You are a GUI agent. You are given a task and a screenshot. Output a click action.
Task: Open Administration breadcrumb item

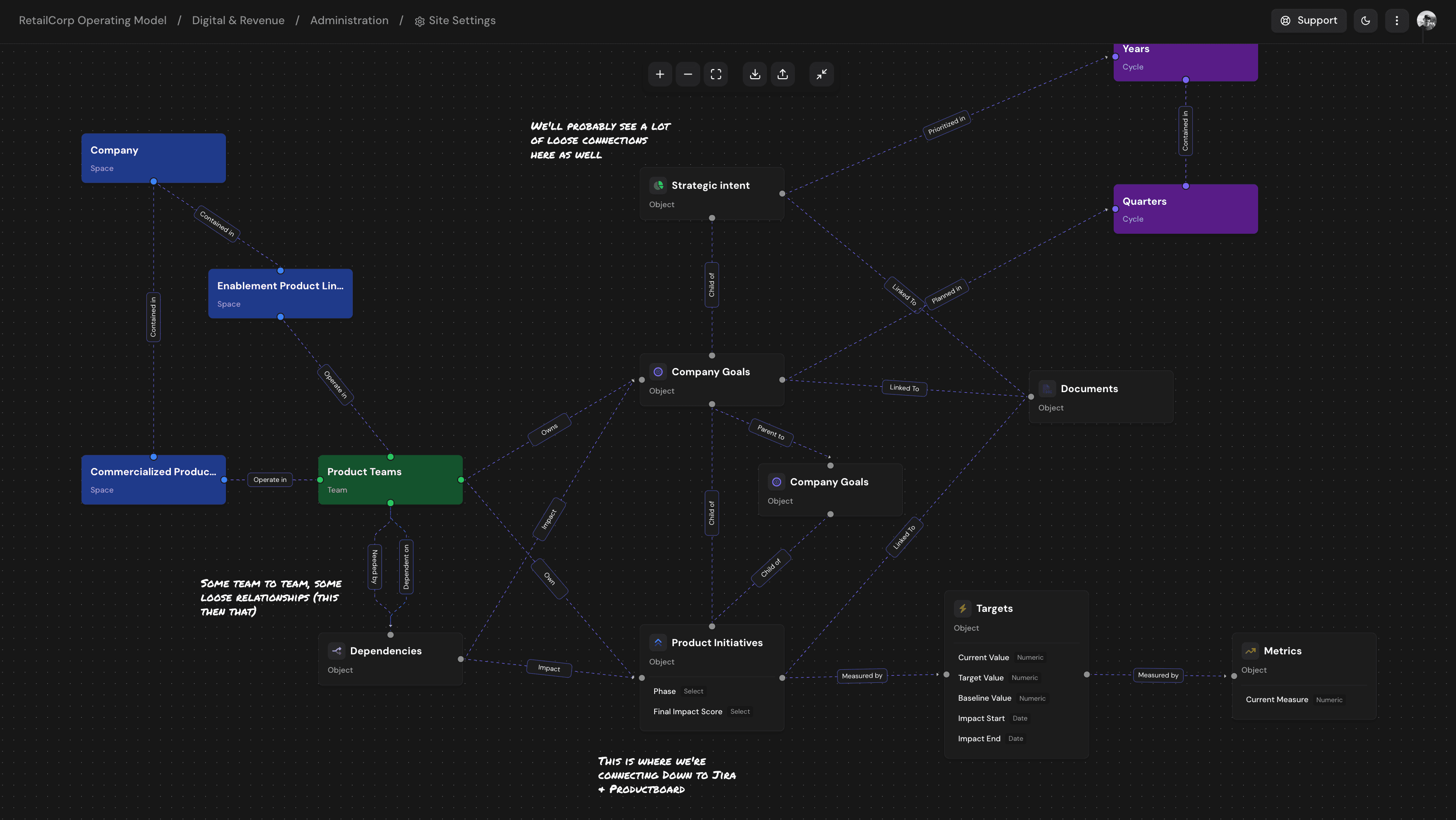click(350, 20)
